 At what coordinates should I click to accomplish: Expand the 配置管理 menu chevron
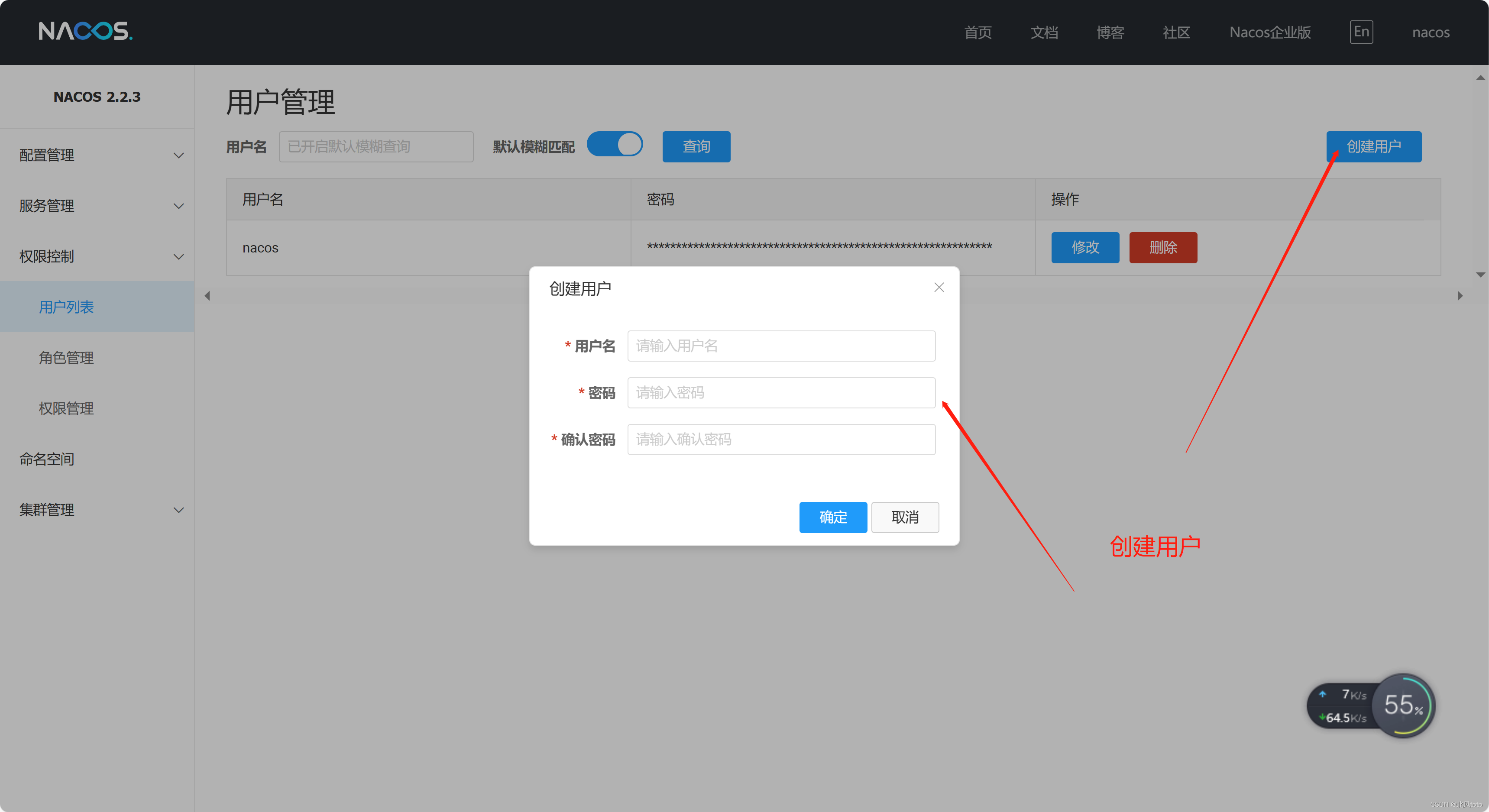178,155
